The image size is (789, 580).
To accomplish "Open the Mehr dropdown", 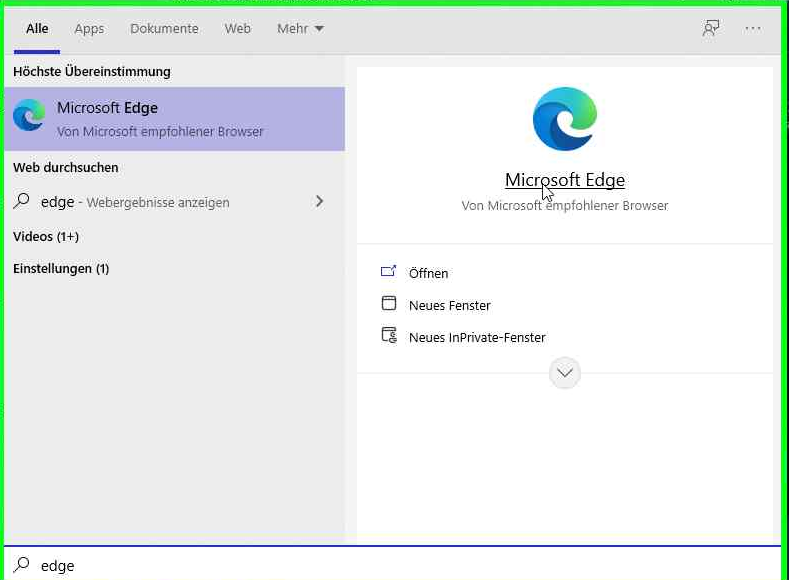I will 300,29.
